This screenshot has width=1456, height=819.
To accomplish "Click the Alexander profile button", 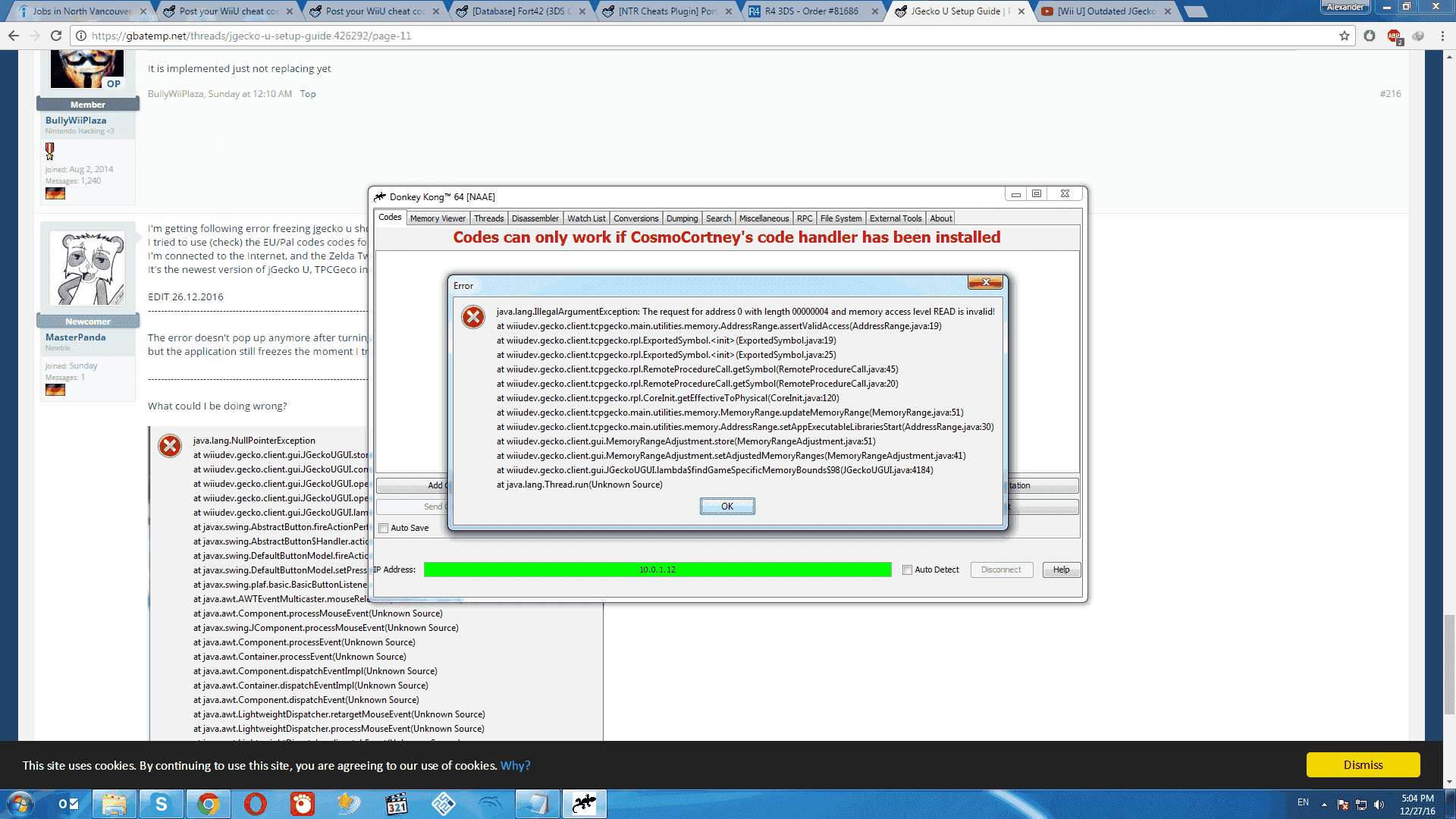I will 1345,7.
